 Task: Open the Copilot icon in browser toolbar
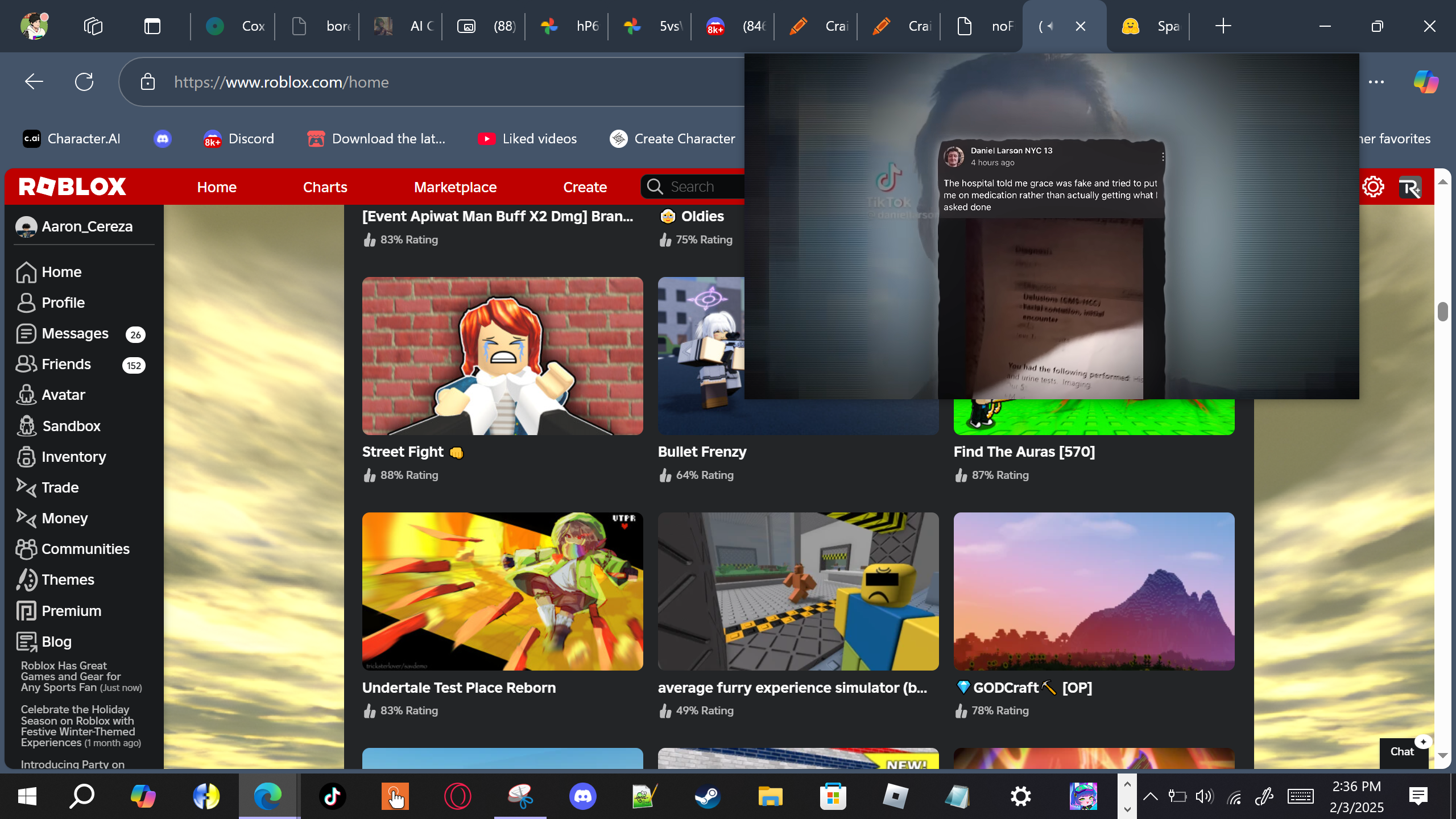[x=1426, y=82]
